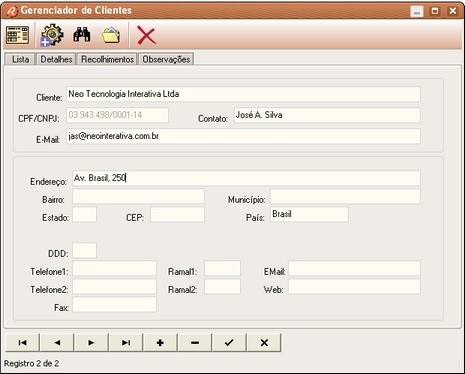Go to first record navigation button
The image size is (465, 374).
coord(23,342)
